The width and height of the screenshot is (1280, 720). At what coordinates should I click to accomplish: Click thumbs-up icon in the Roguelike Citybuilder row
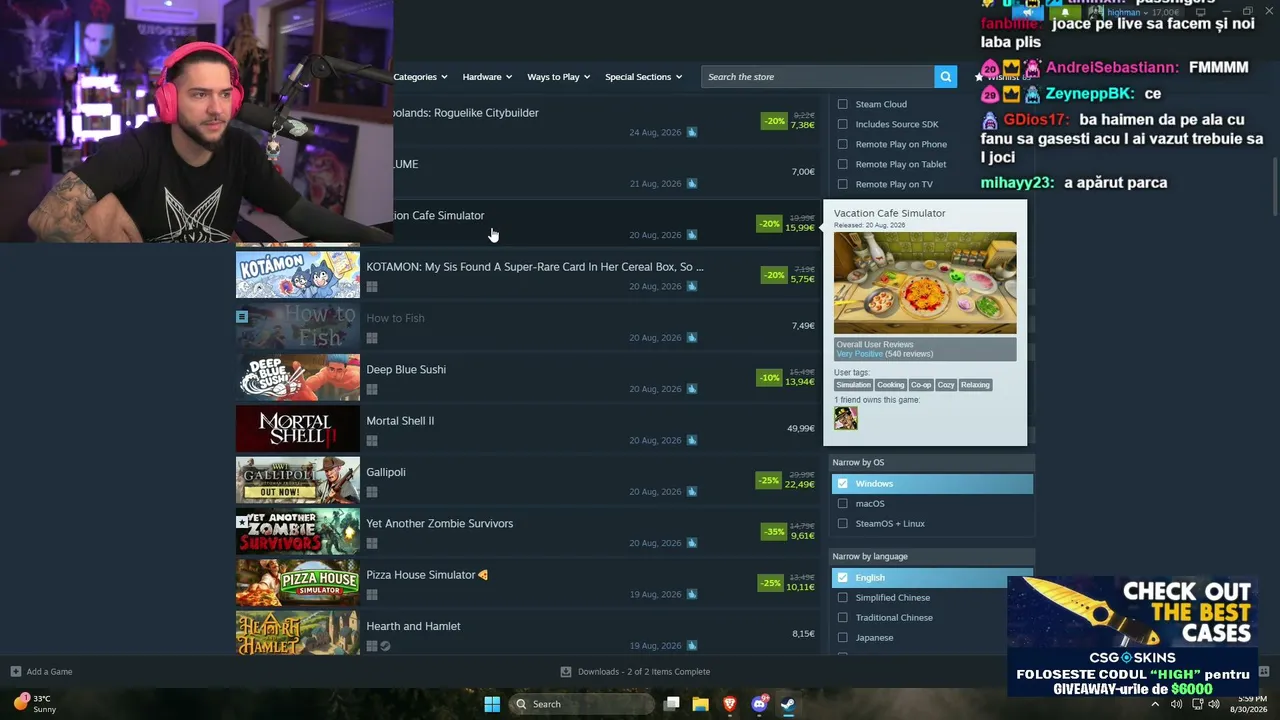(692, 132)
